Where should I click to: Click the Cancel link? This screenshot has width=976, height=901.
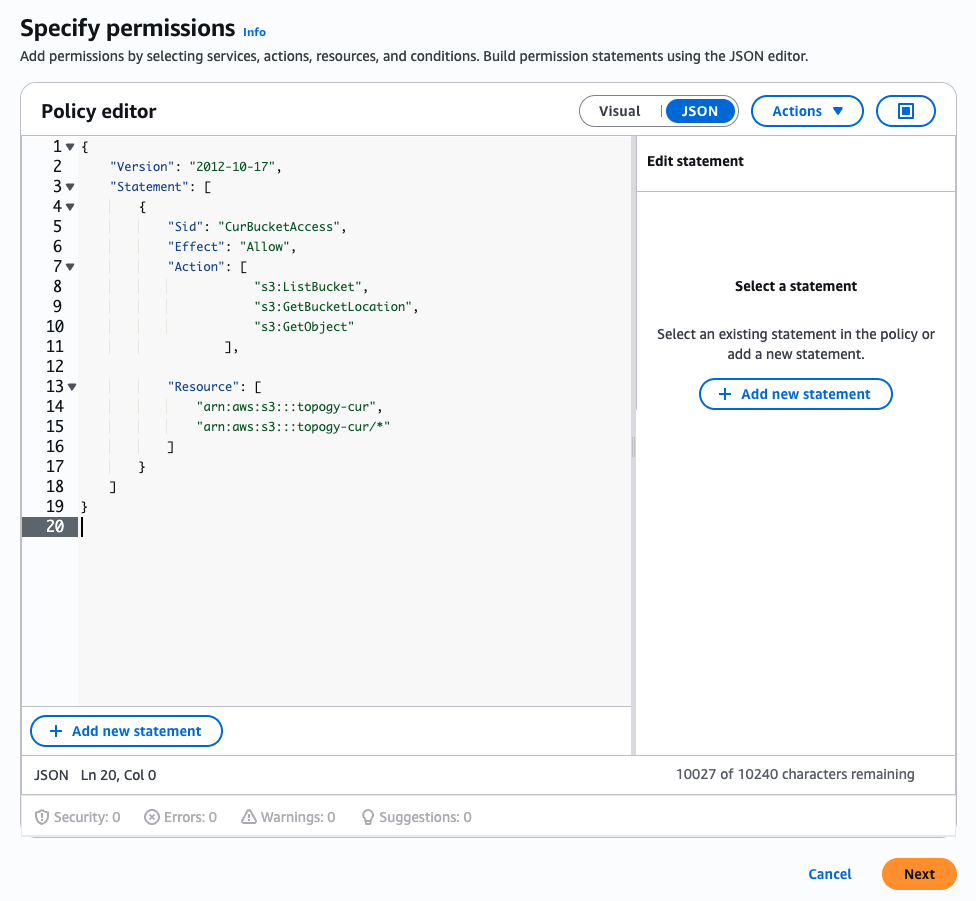click(x=830, y=874)
